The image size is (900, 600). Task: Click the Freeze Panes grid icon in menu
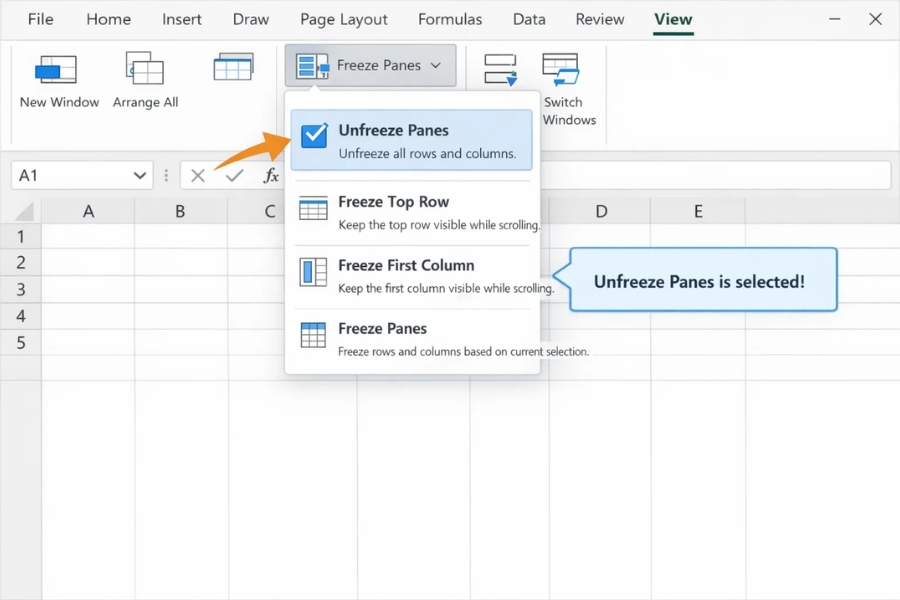pos(313,336)
